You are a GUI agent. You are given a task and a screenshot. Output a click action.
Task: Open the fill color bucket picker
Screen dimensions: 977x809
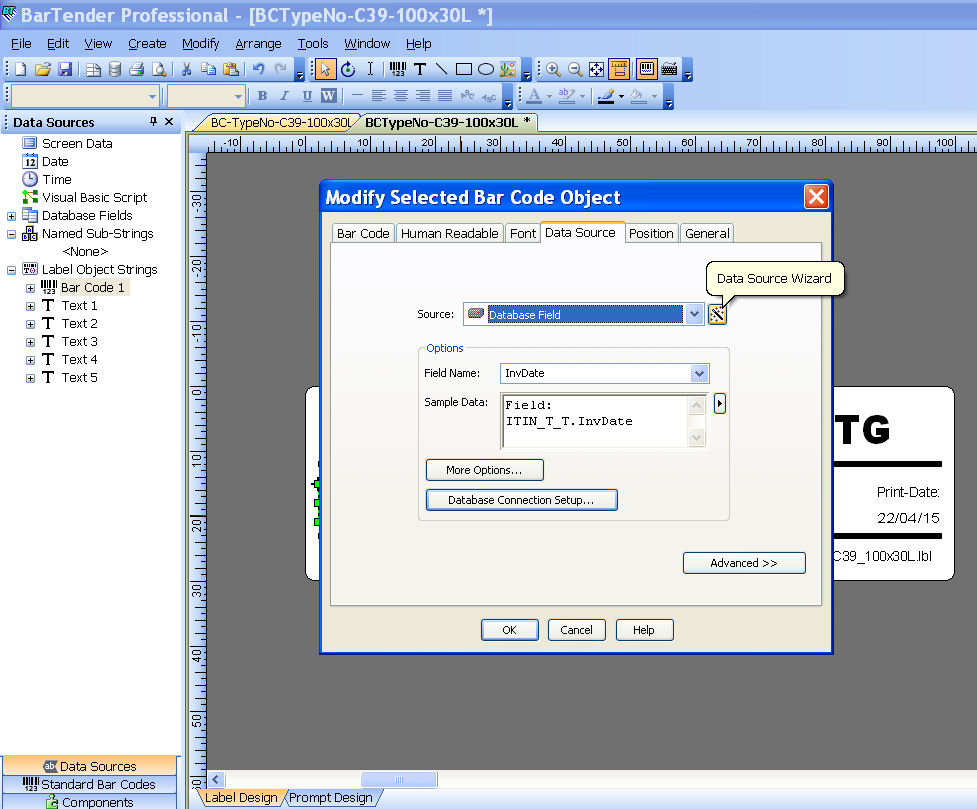click(x=639, y=96)
